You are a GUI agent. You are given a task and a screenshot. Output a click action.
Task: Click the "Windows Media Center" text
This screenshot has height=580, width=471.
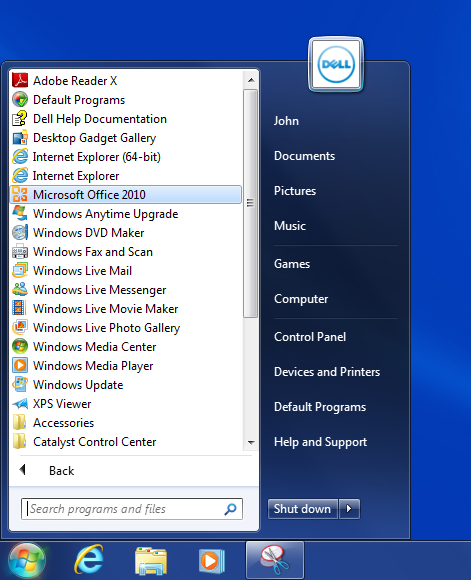click(x=94, y=347)
